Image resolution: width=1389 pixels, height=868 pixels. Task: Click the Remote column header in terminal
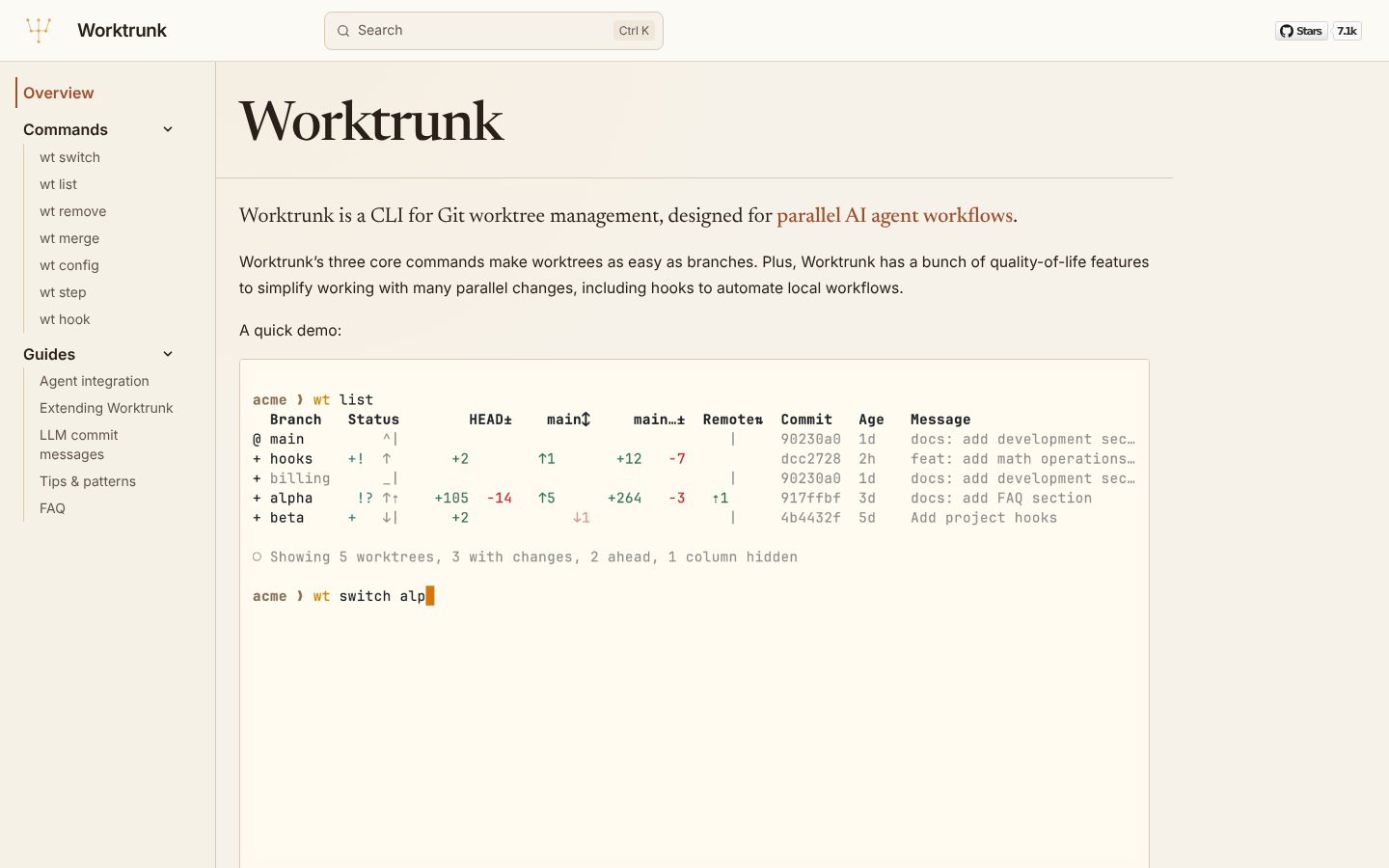(x=733, y=420)
